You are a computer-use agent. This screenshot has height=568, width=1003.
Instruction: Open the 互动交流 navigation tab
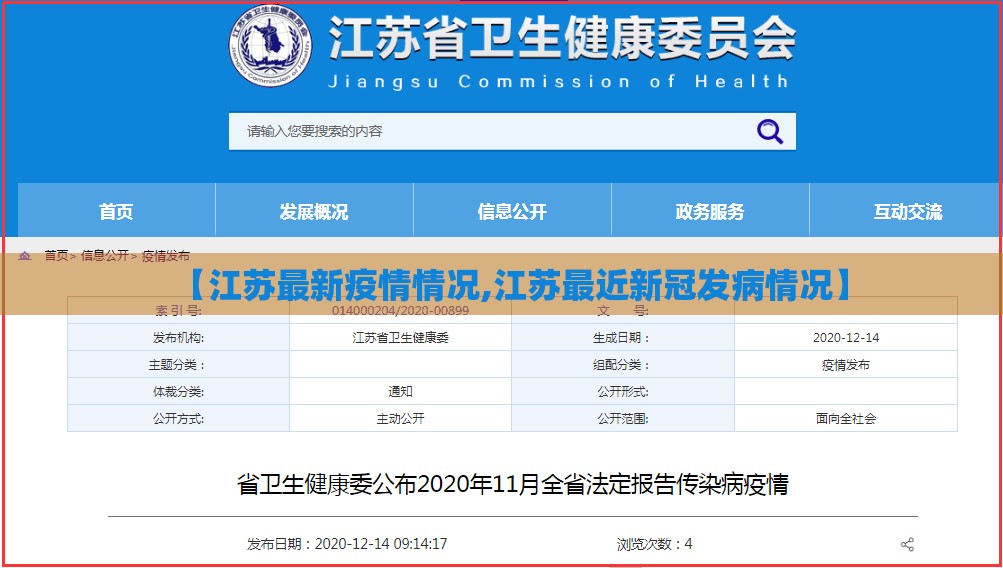(908, 211)
